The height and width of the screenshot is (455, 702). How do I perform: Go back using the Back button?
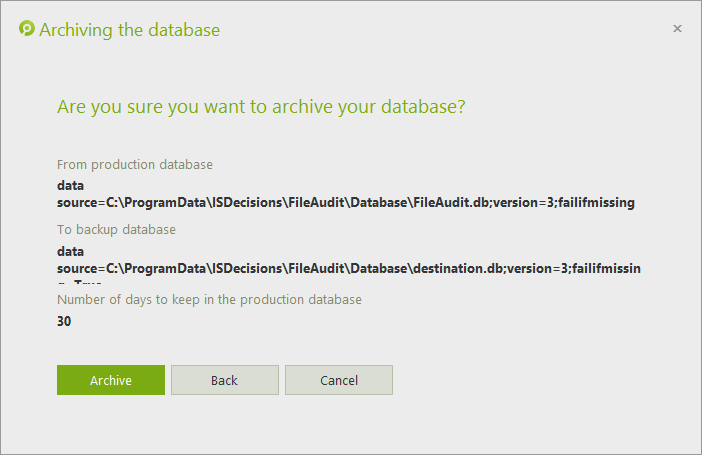(x=224, y=380)
